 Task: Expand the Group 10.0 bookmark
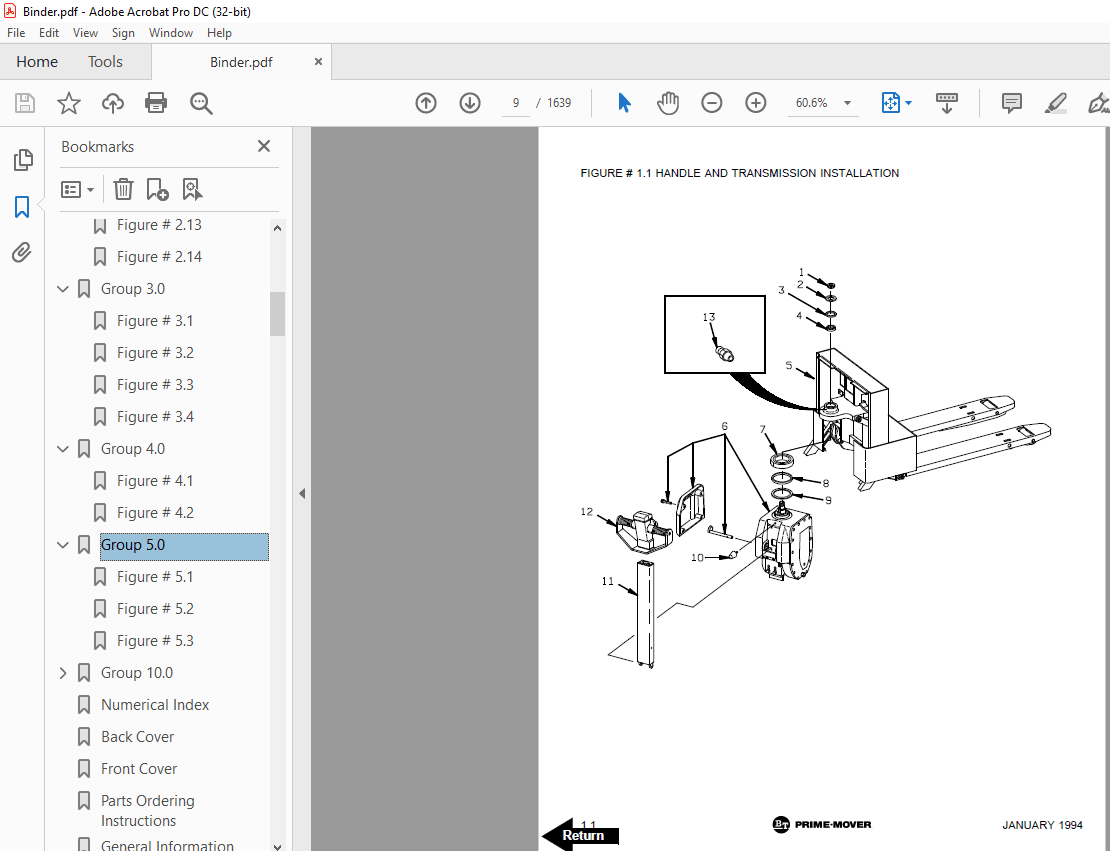tap(62, 672)
